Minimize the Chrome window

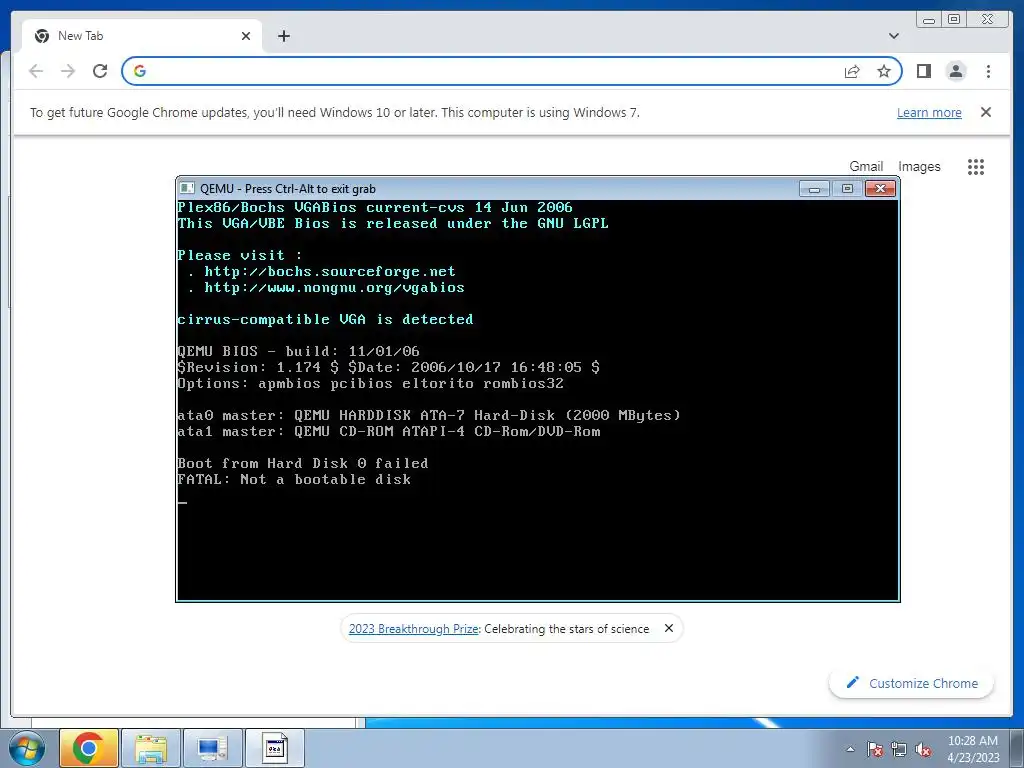pos(929,20)
